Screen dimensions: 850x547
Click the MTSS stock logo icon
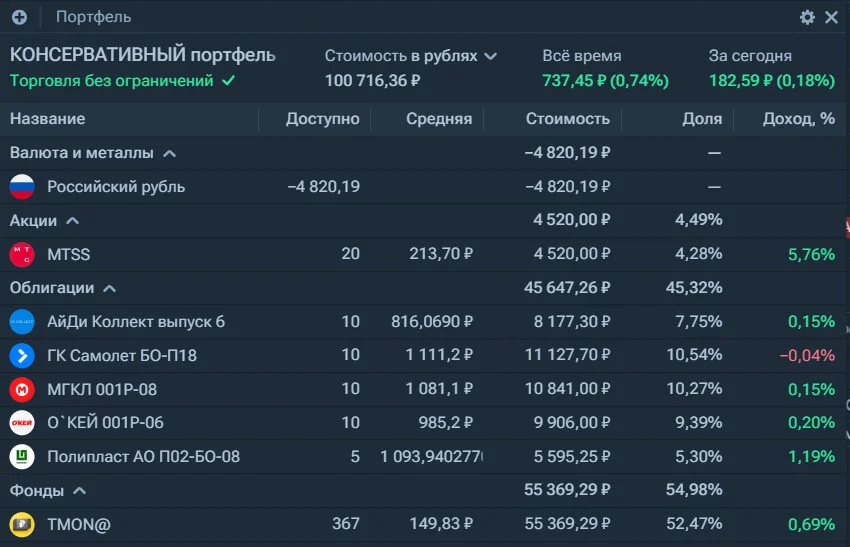tap(22, 254)
